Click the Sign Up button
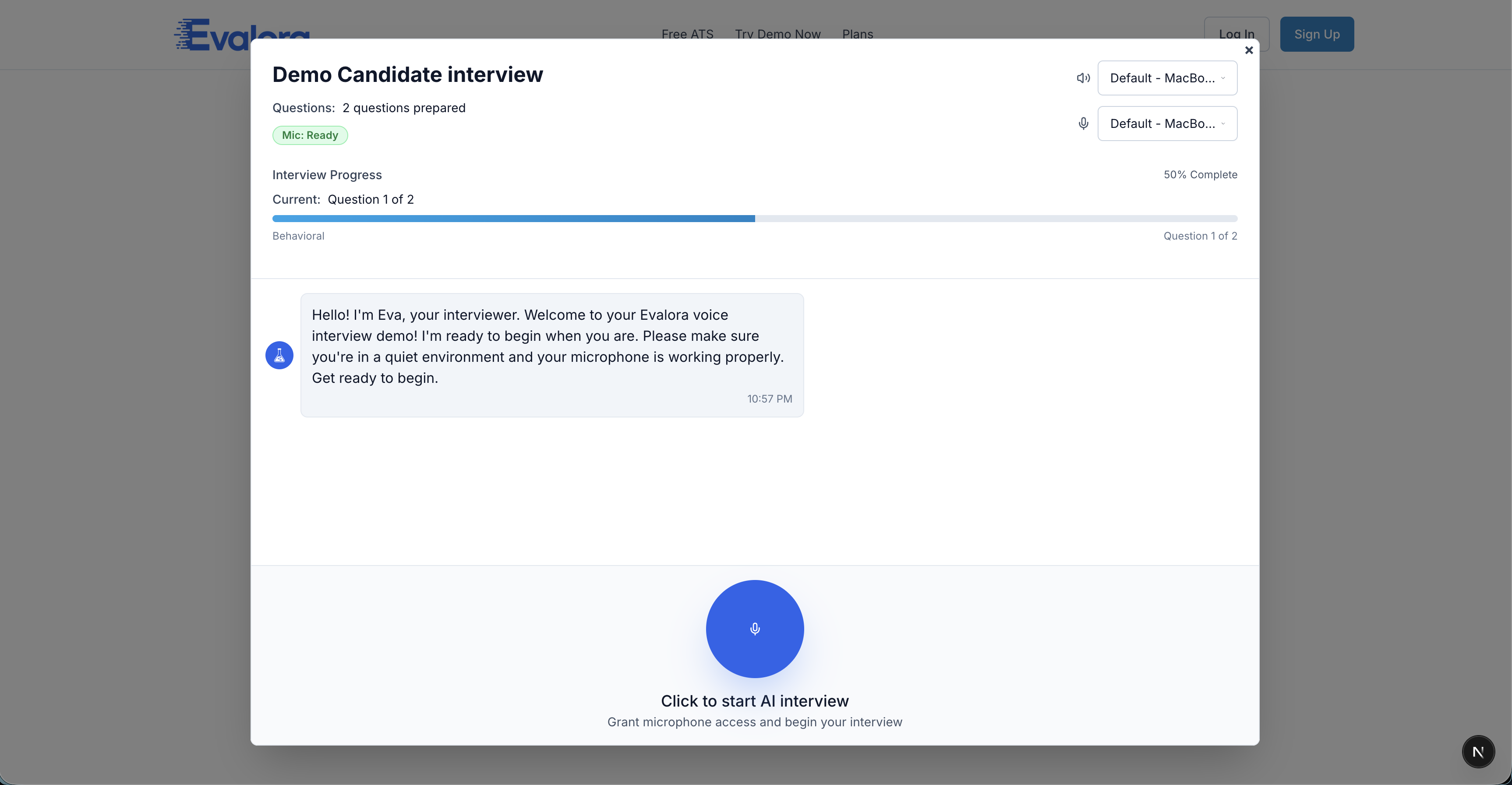 (x=1317, y=33)
